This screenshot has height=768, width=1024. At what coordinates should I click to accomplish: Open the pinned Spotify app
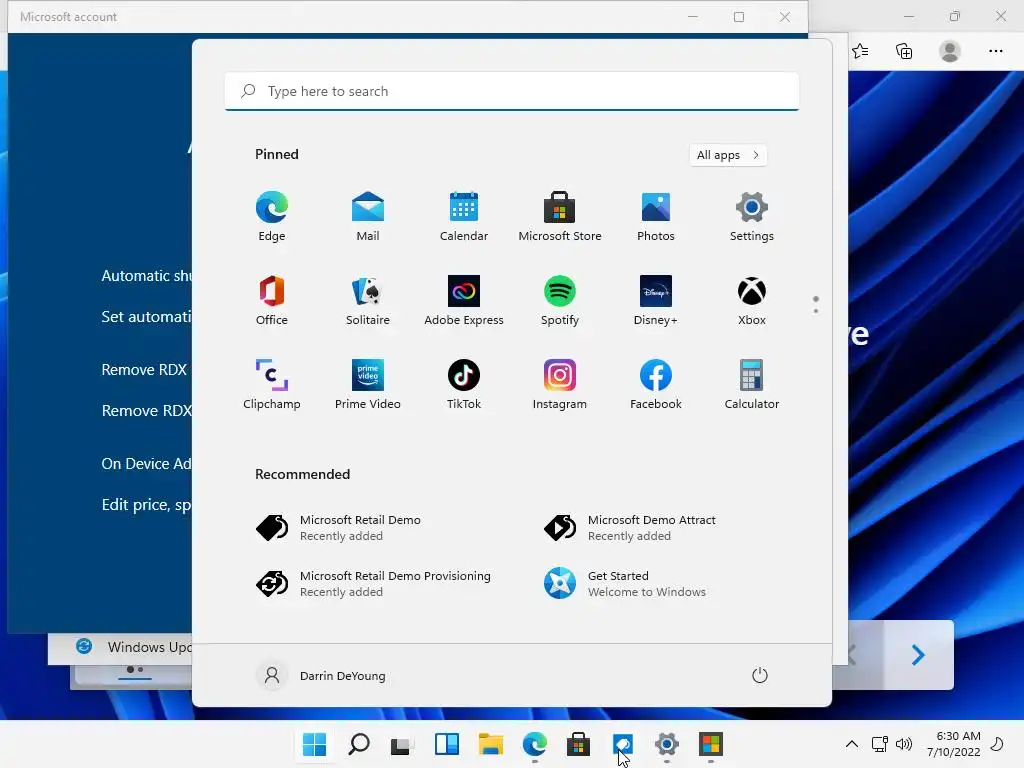[560, 300]
